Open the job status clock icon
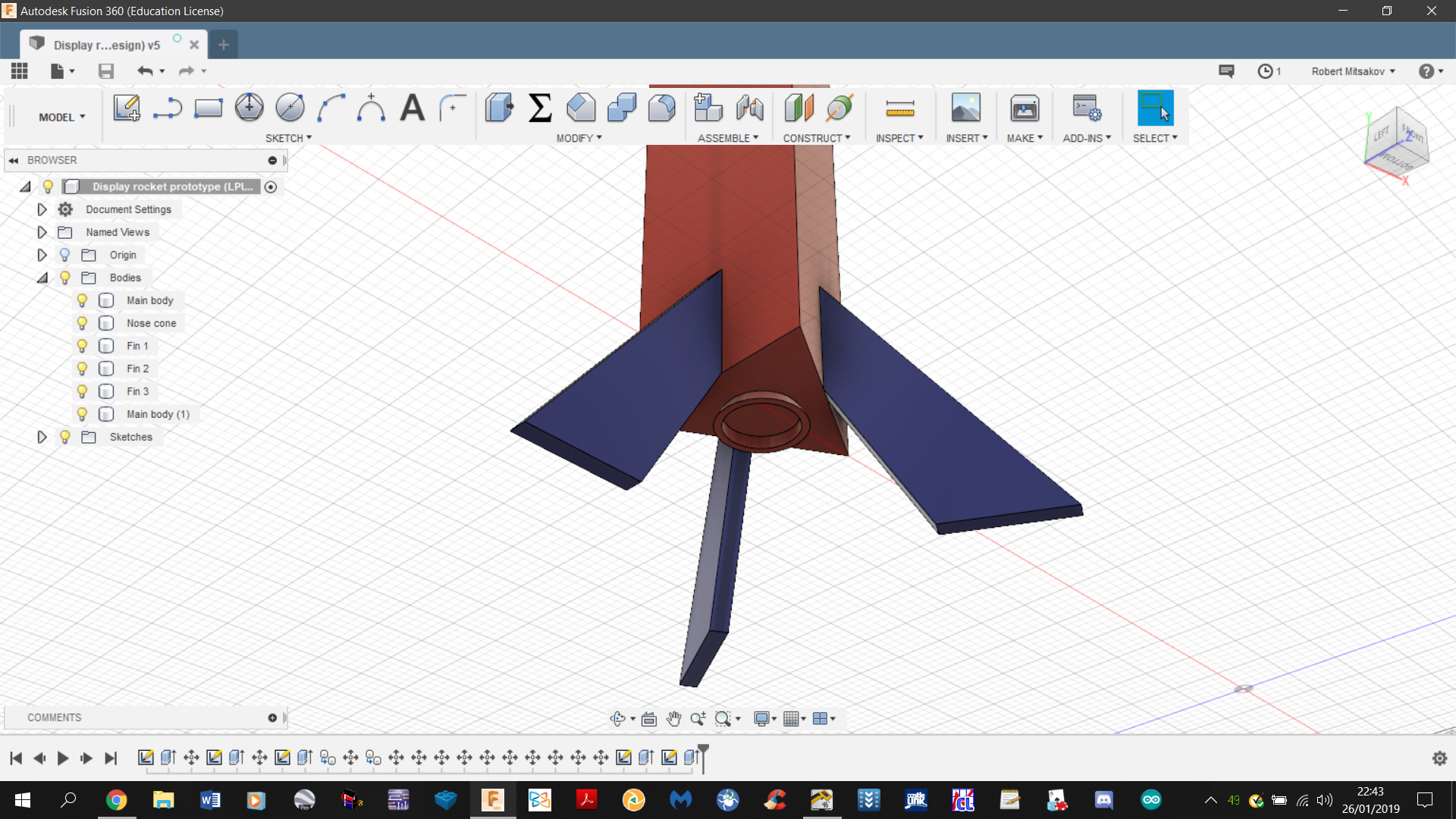The image size is (1456, 819). point(1265,71)
